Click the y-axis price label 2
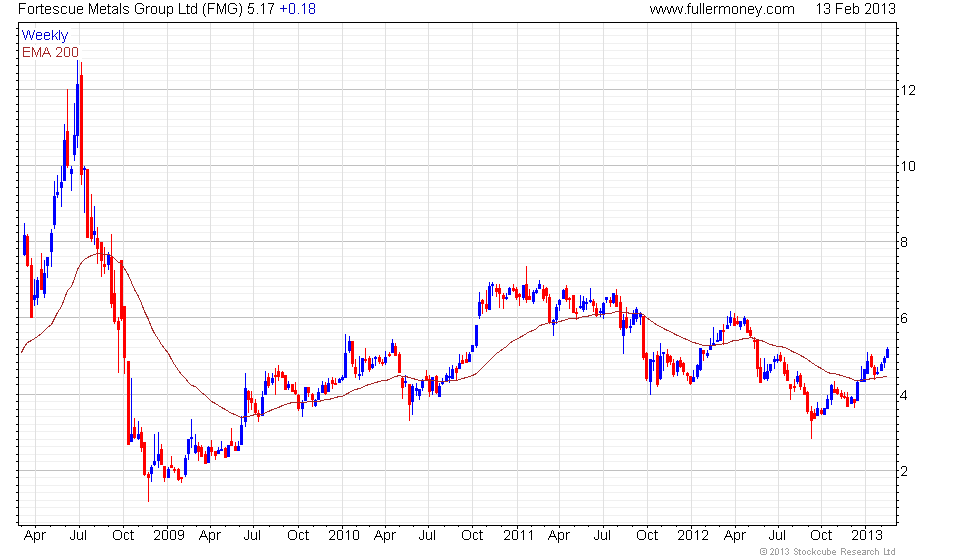 tap(904, 471)
